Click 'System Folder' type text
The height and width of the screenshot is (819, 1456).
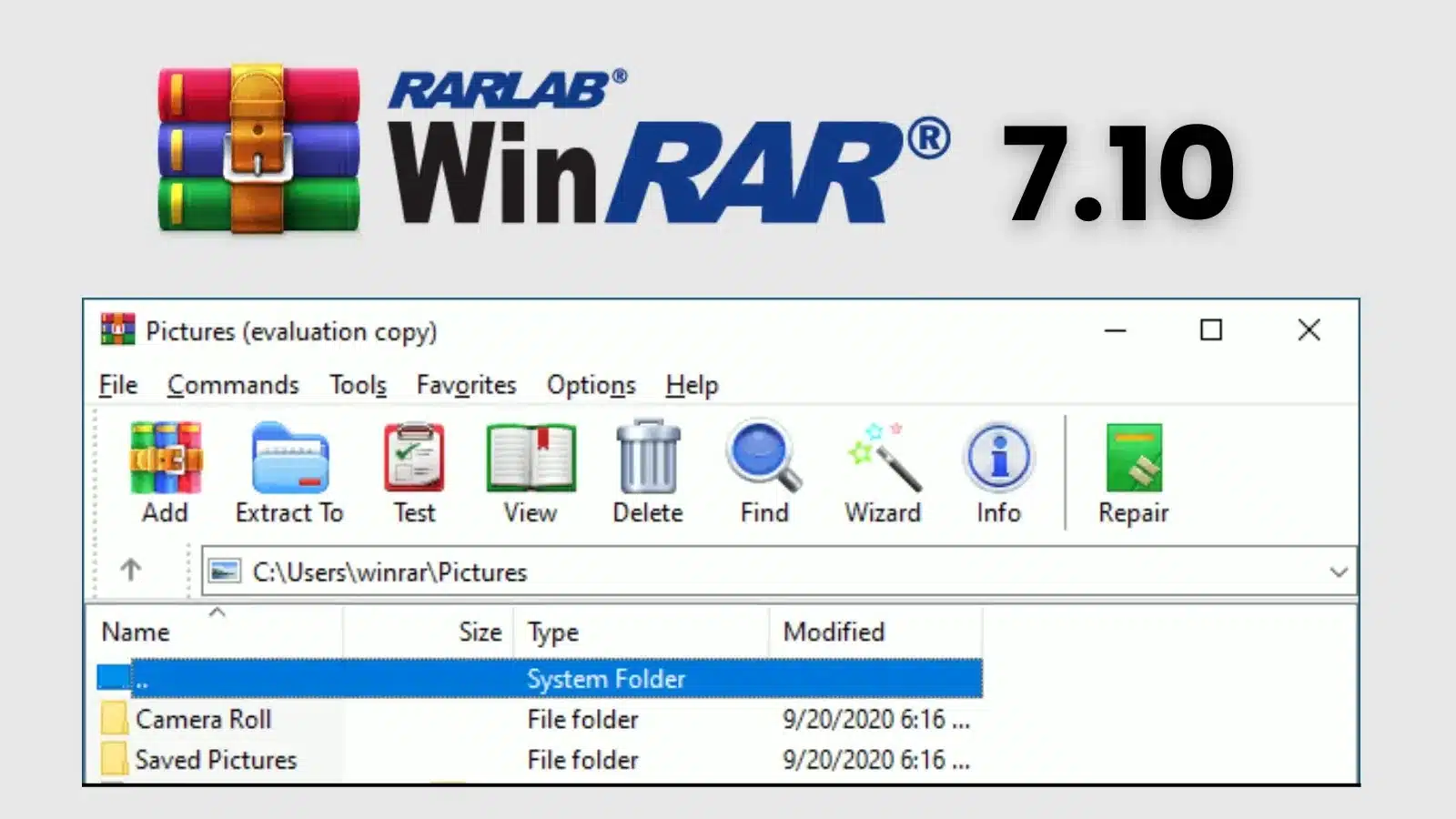(606, 679)
